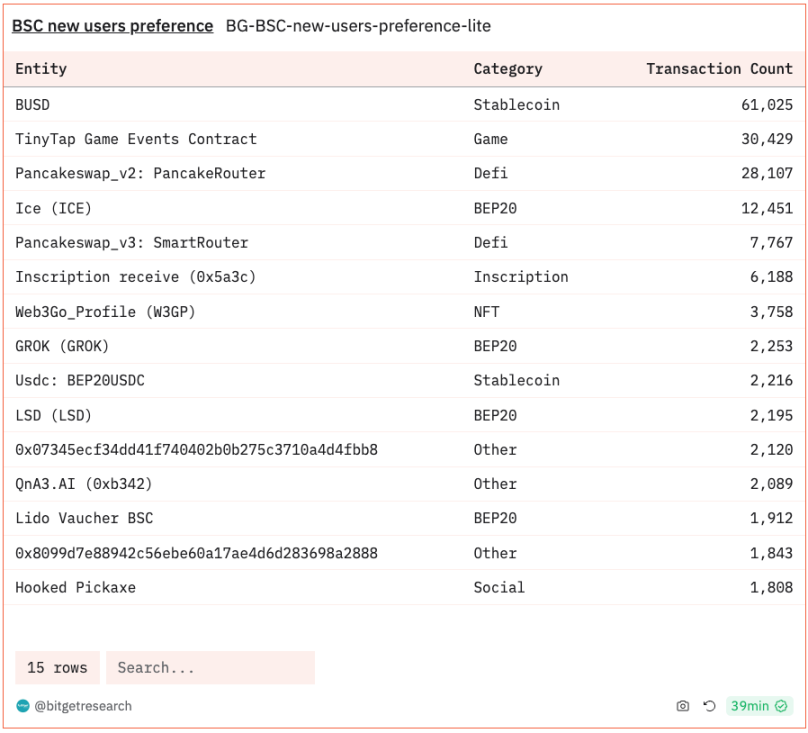Click the refresh query icon
The image size is (808, 733).
(709, 706)
